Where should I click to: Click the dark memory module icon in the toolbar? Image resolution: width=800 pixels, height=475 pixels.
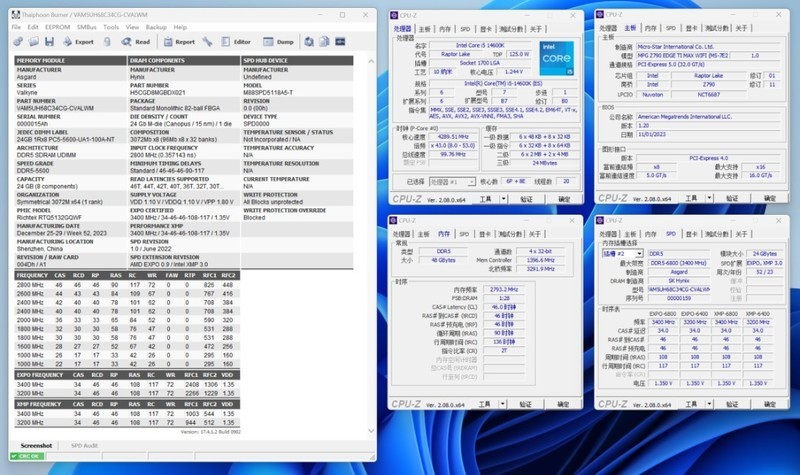click(x=340, y=41)
